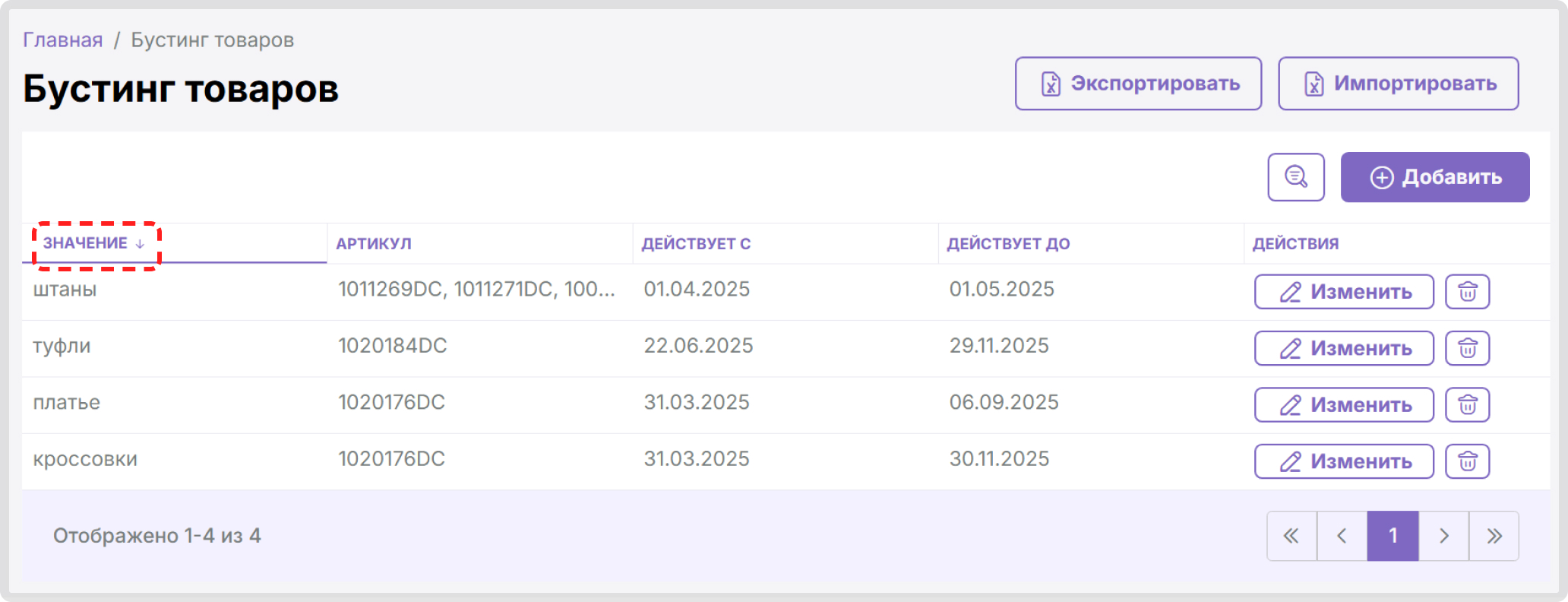The width and height of the screenshot is (1568, 602).
Task: Click the Действует с column header
Action: click(x=696, y=244)
